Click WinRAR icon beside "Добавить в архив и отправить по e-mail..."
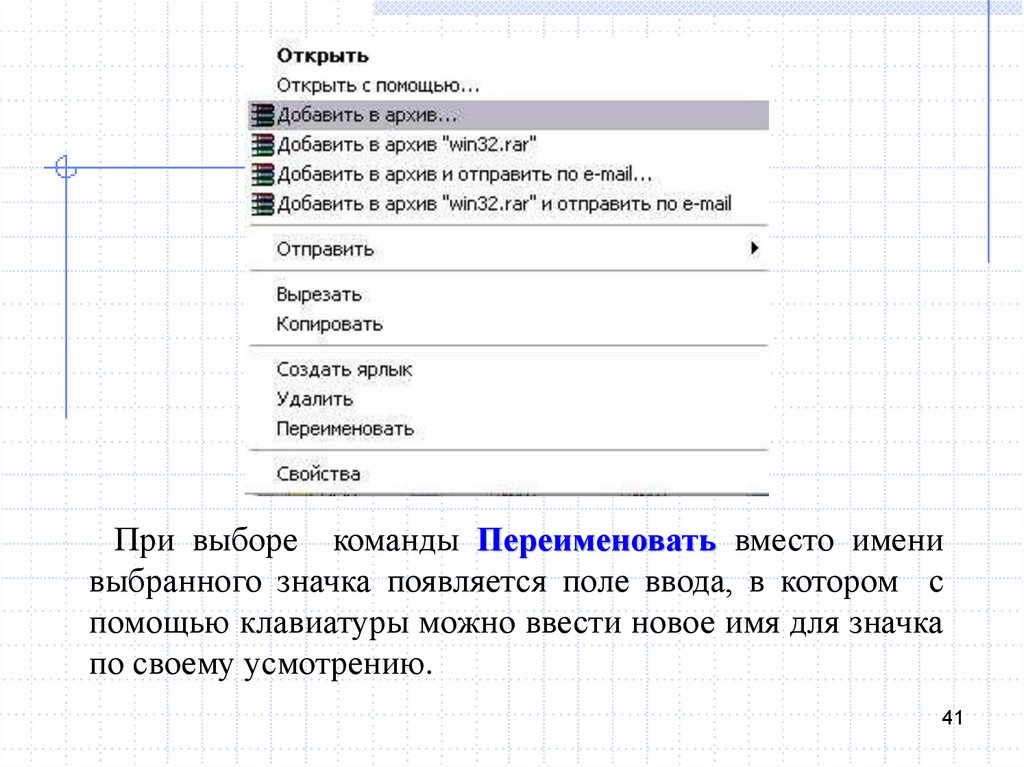The image size is (1024, 767). pos(262,174)
